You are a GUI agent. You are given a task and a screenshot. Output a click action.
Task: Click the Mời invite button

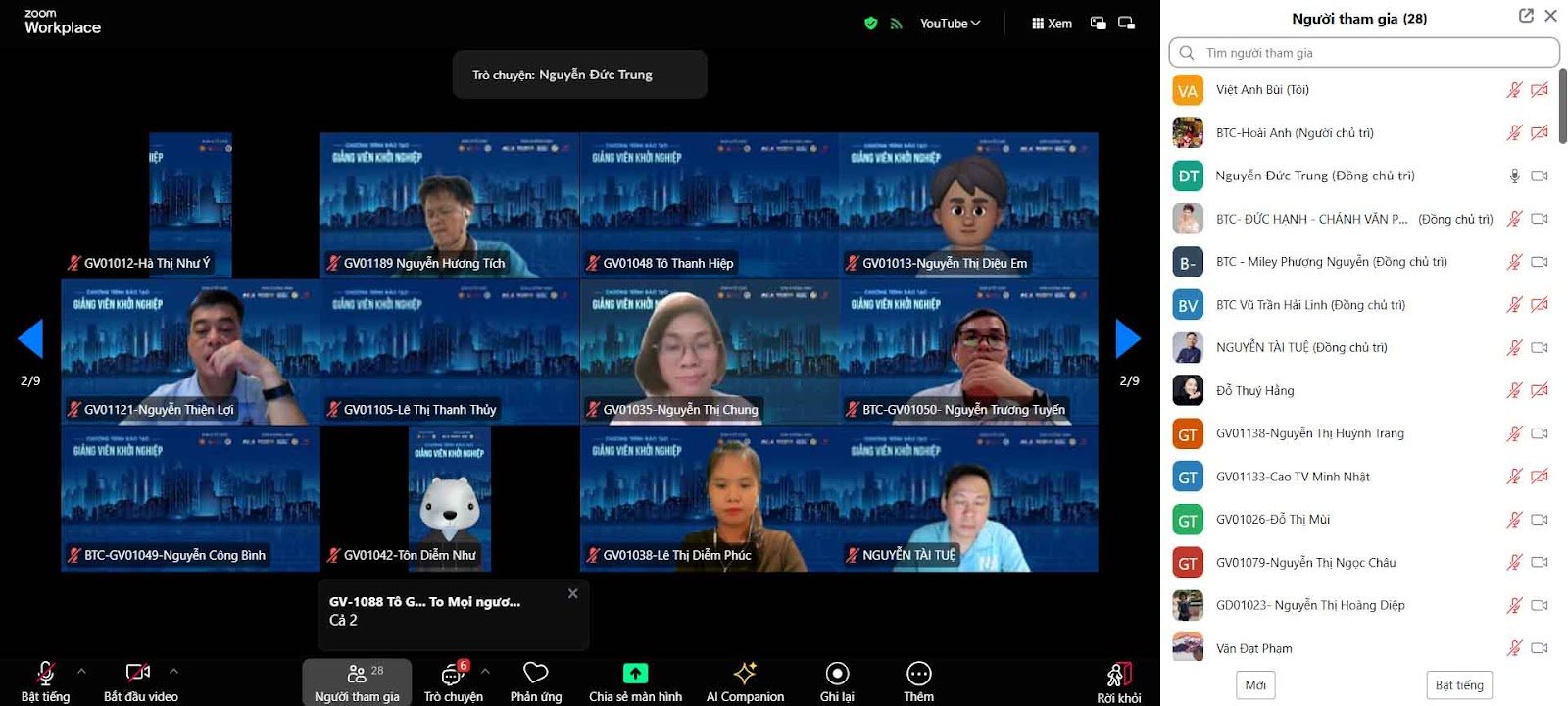1255,685
